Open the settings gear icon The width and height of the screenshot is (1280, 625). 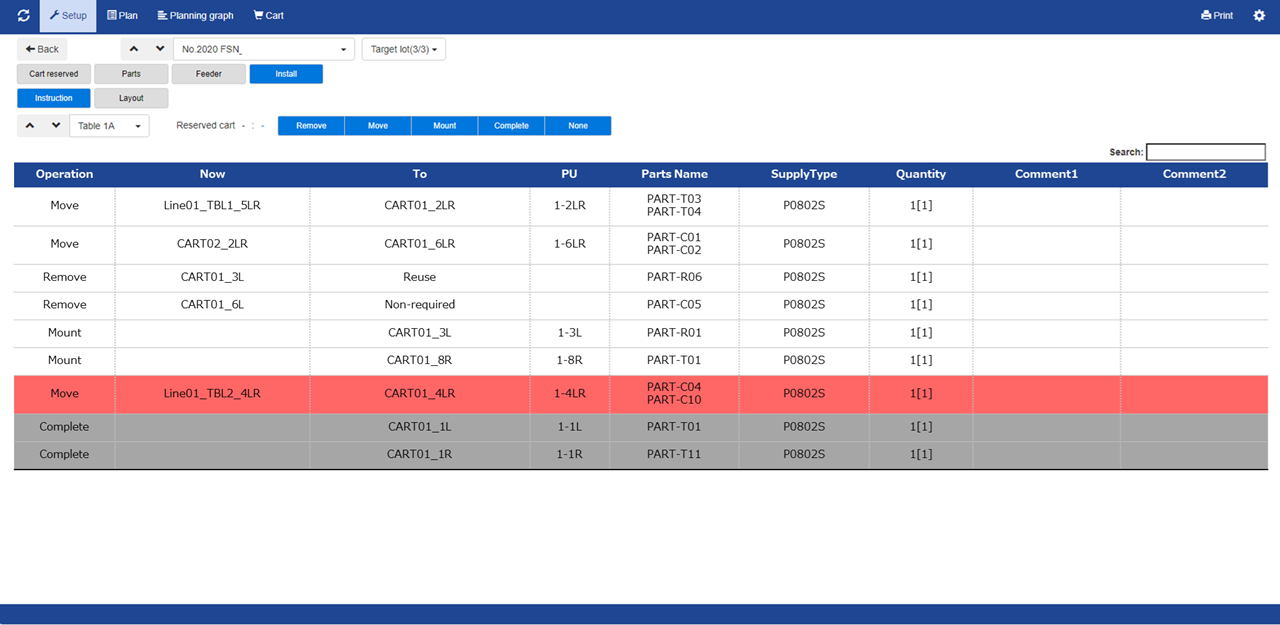1259,16
